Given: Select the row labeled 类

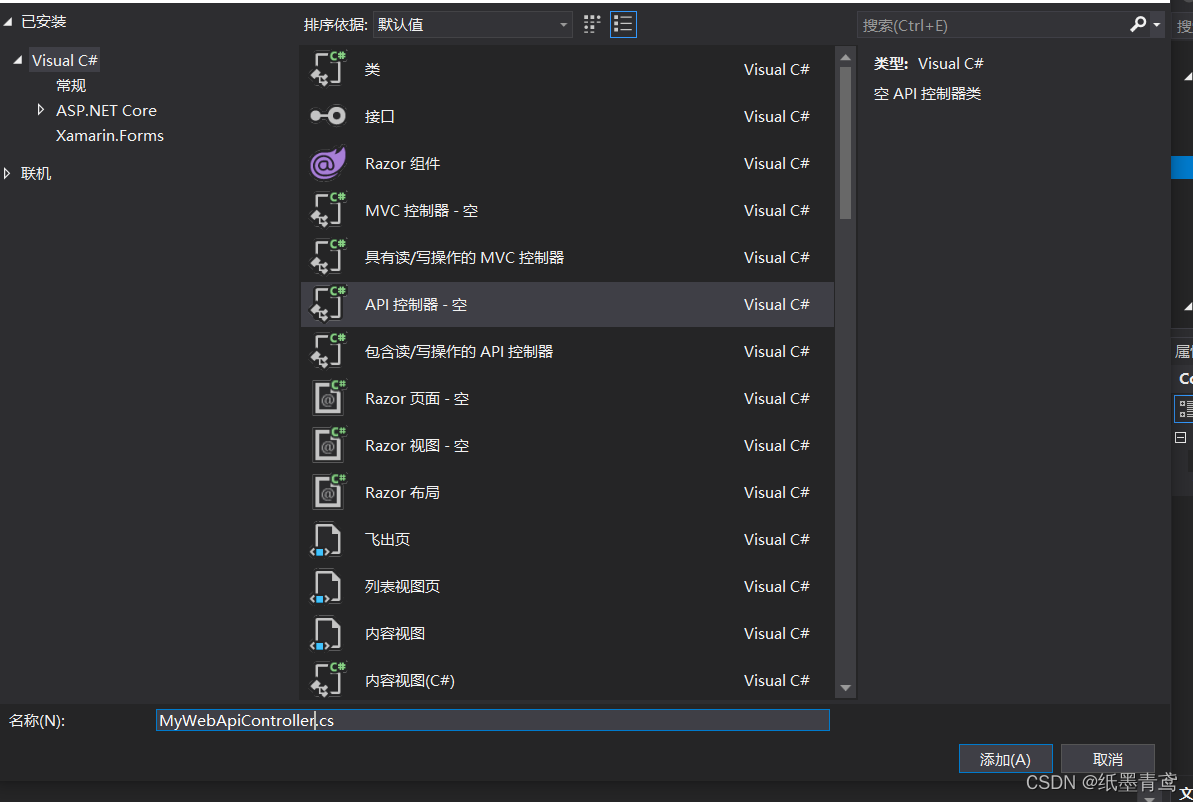Looking at the screenshot, I should (568, 69).
